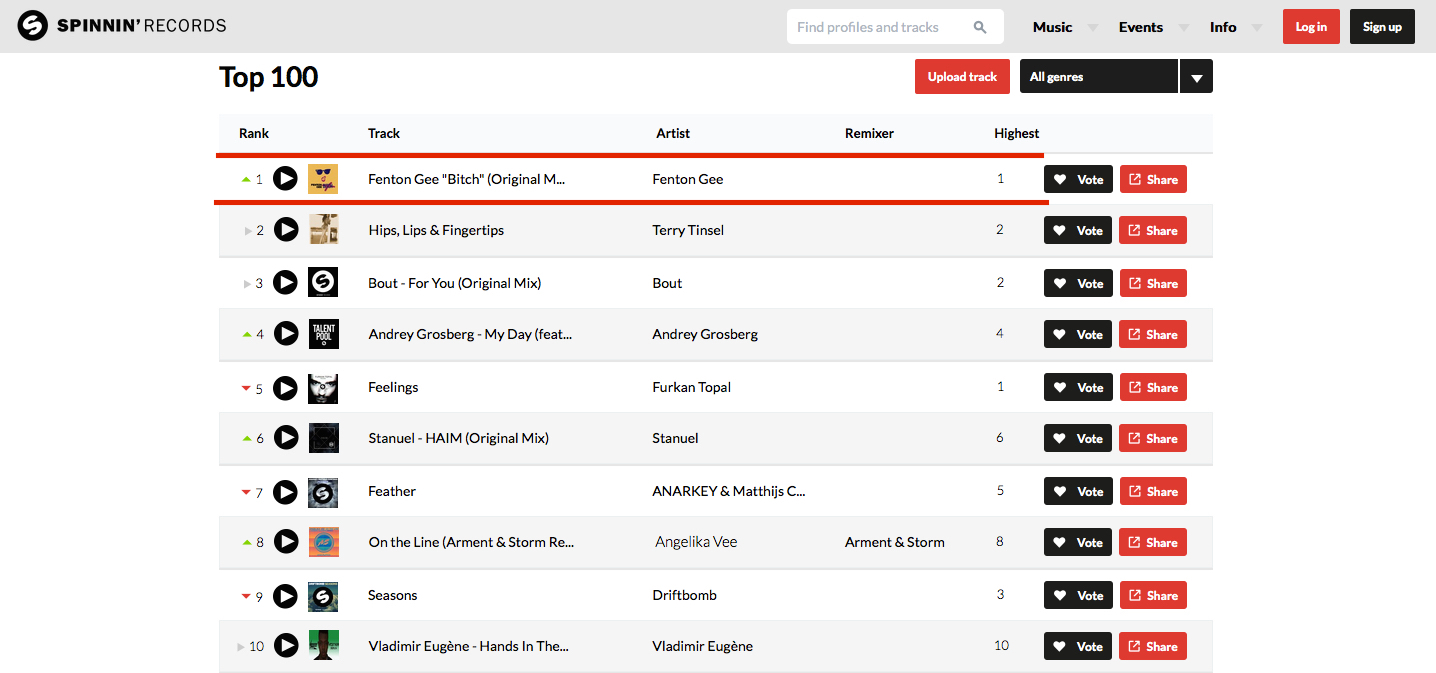Open Bout - For You cover art
The image size is (1436, 673).
(323, 282)
